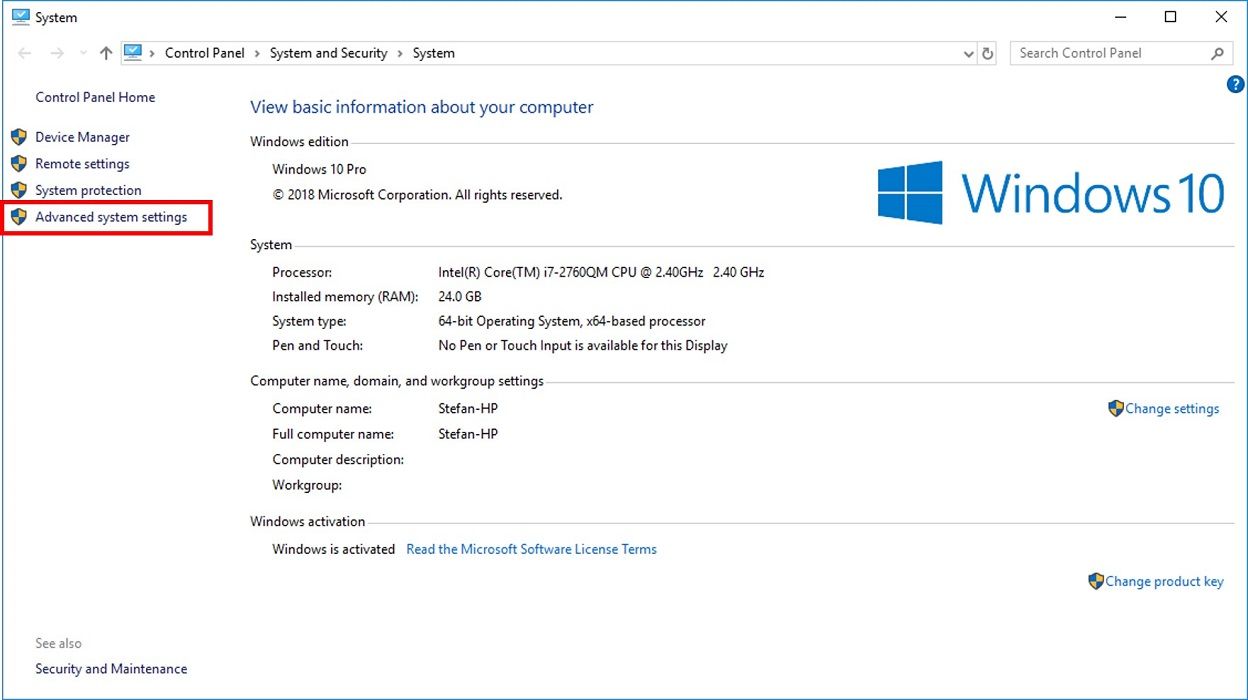Viewport: 1248px width, 700px height.
Task: Click Change product key link
Action: click(x=1163, y=581)
